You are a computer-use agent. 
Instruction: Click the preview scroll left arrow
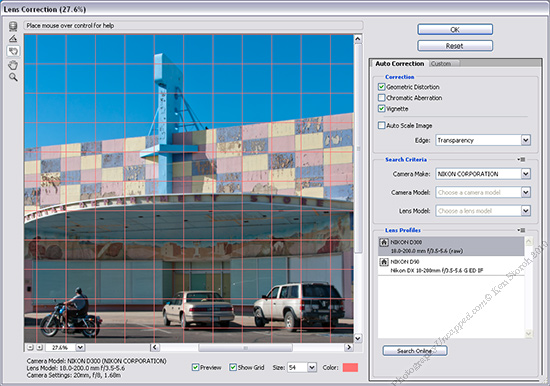(x=155, y=347)
